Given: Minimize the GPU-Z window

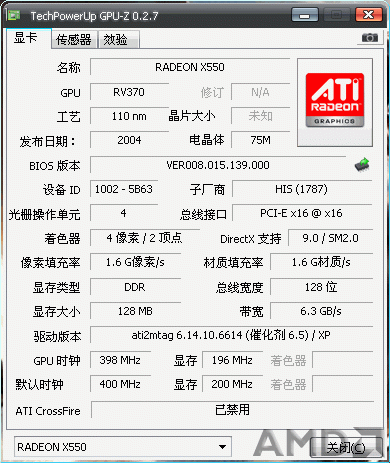Looking at the screenshot, I should [x=304, y=15].
